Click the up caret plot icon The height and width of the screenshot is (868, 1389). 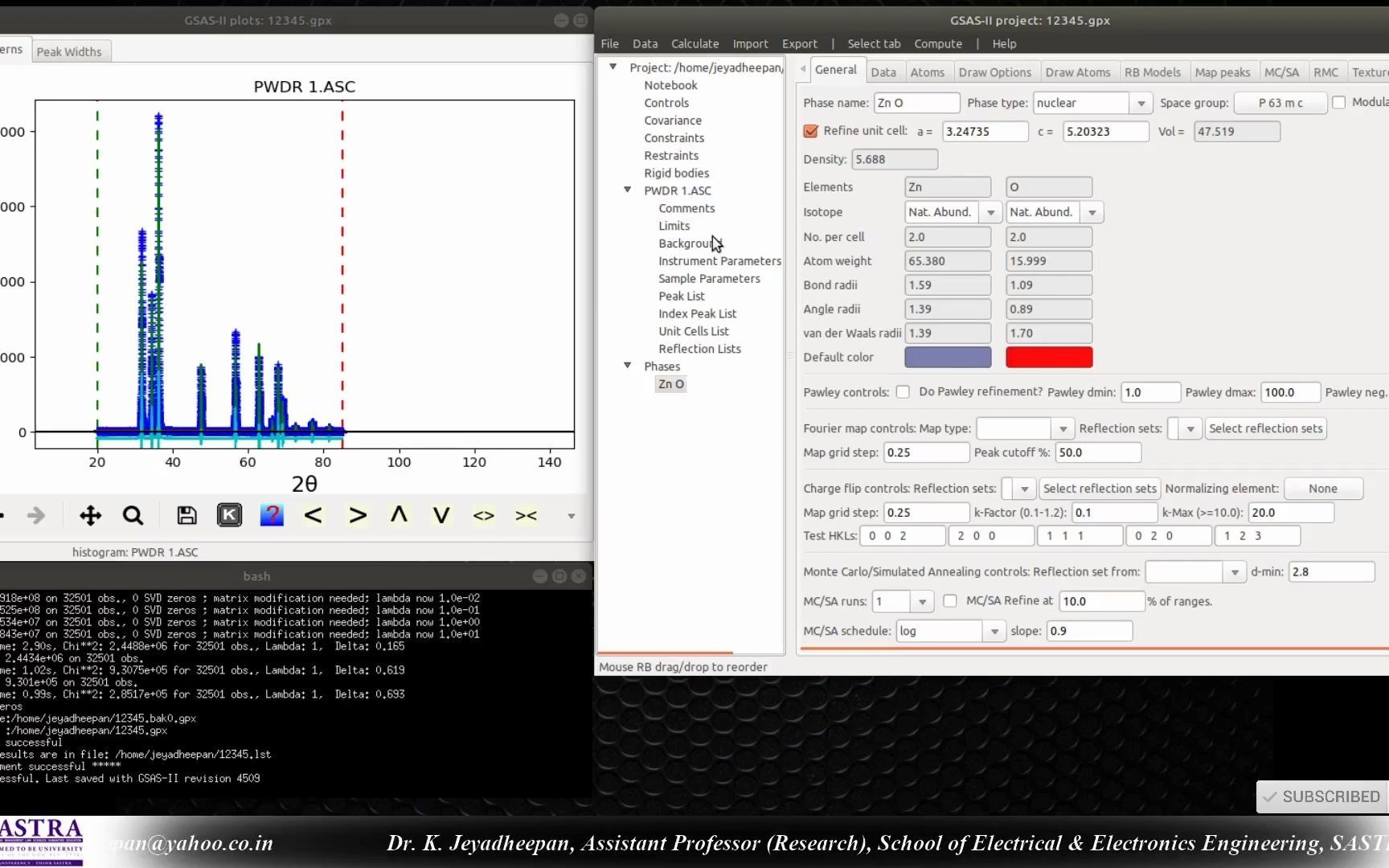pyautogui.click(x=399, y=515)
